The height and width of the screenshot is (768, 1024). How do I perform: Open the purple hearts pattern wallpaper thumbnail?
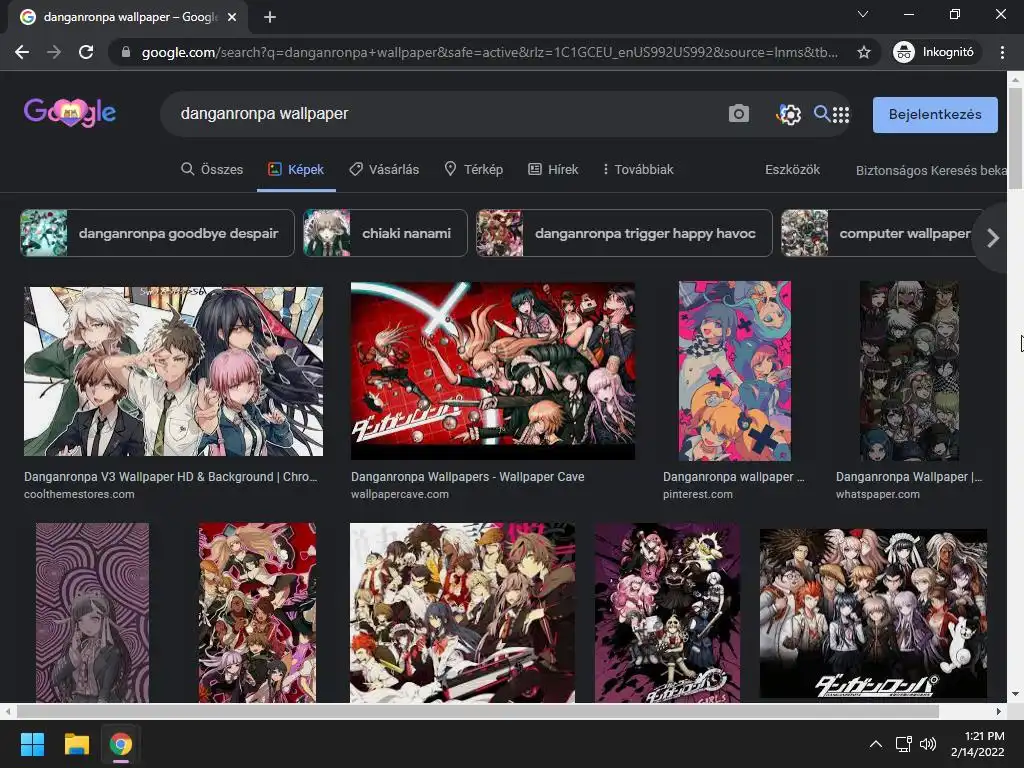(92, 613)
